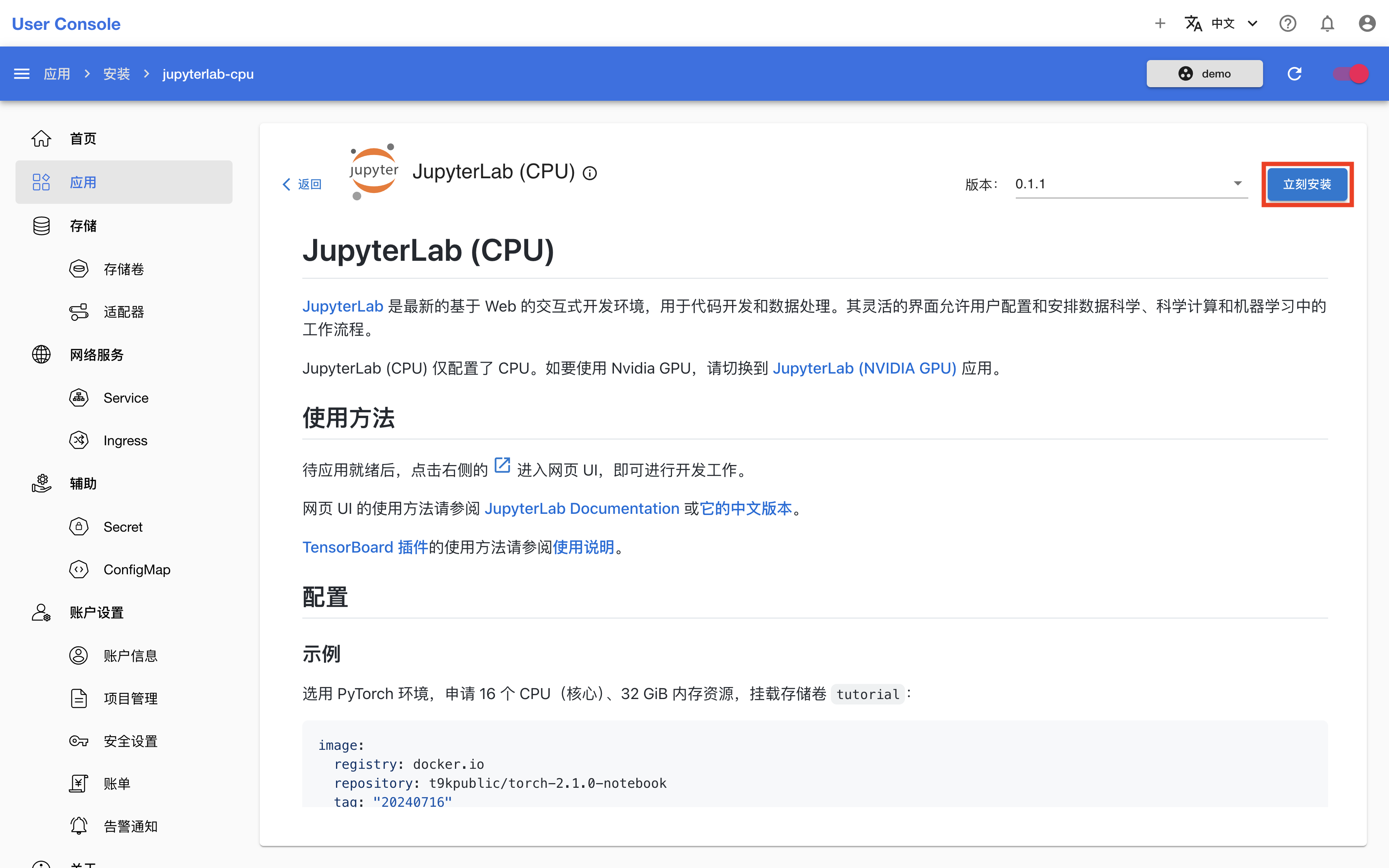The width and height of the screenshot is (1389, 868).
Task: Click the User Console title
Action: point(66,24)
